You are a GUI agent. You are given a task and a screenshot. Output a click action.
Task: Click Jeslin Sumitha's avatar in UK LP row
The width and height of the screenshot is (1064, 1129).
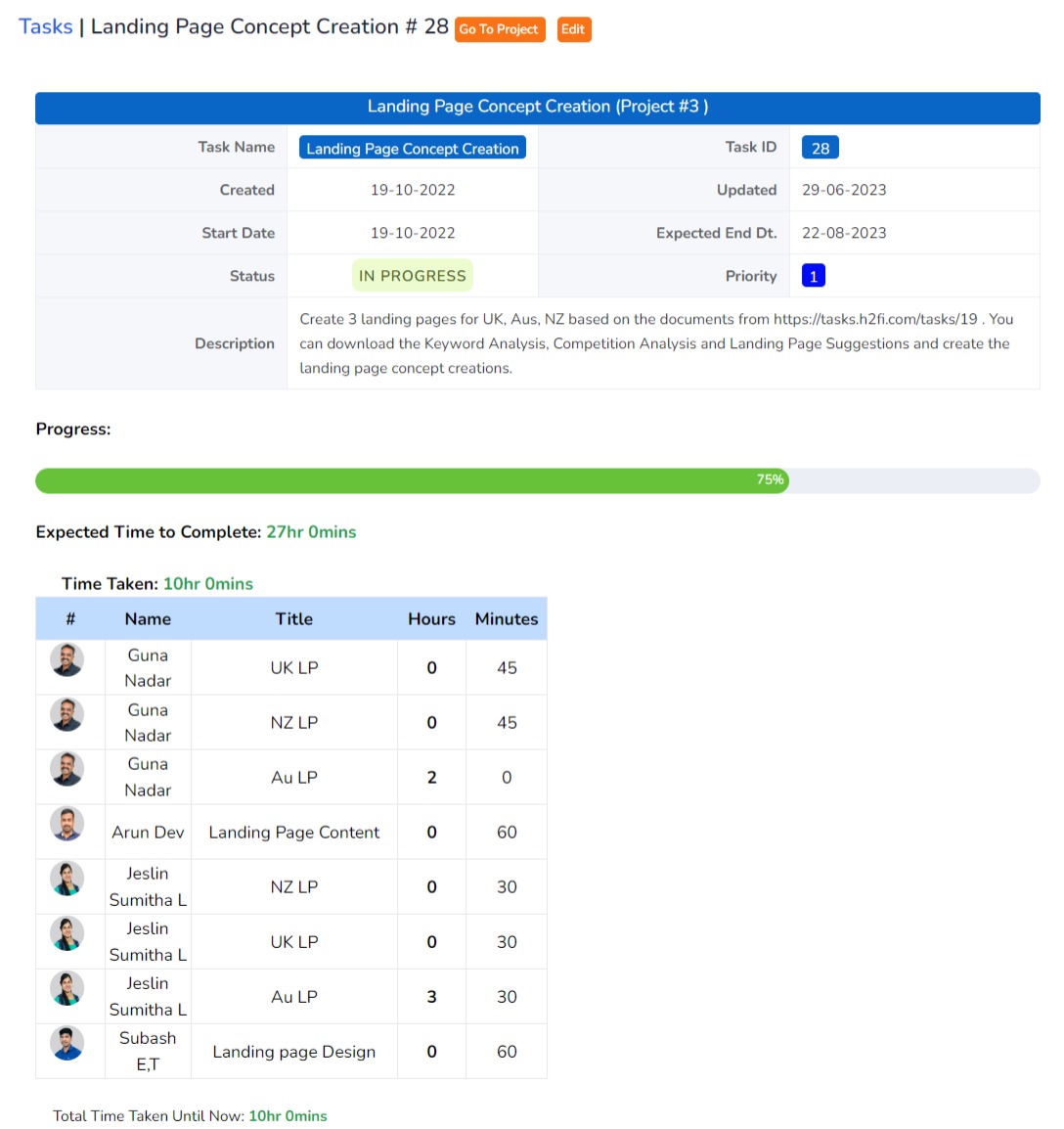pos(67,934)
